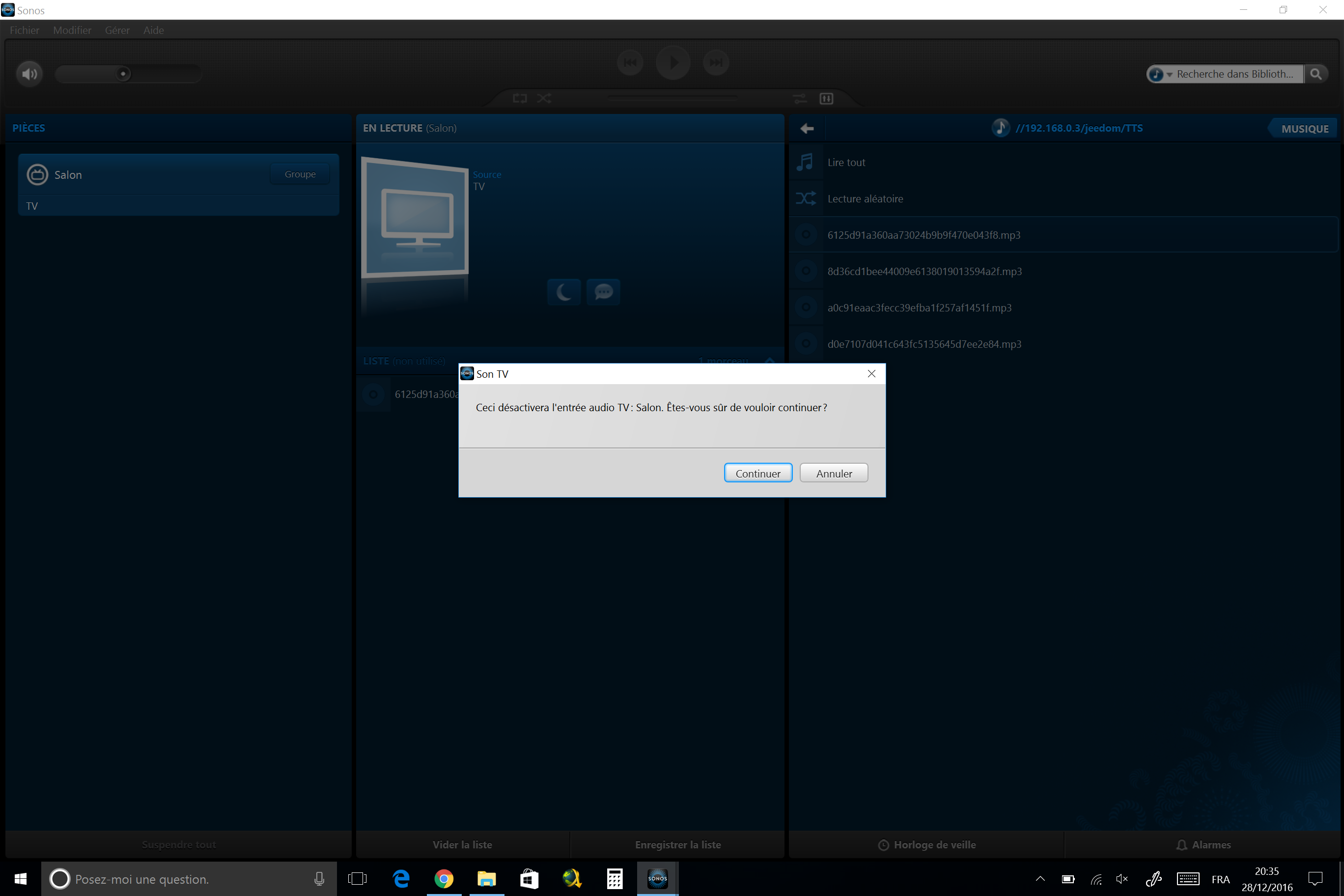Open File Explorer from taskbar
This screenshot has width=1344, height=896.
coord(487,879)
